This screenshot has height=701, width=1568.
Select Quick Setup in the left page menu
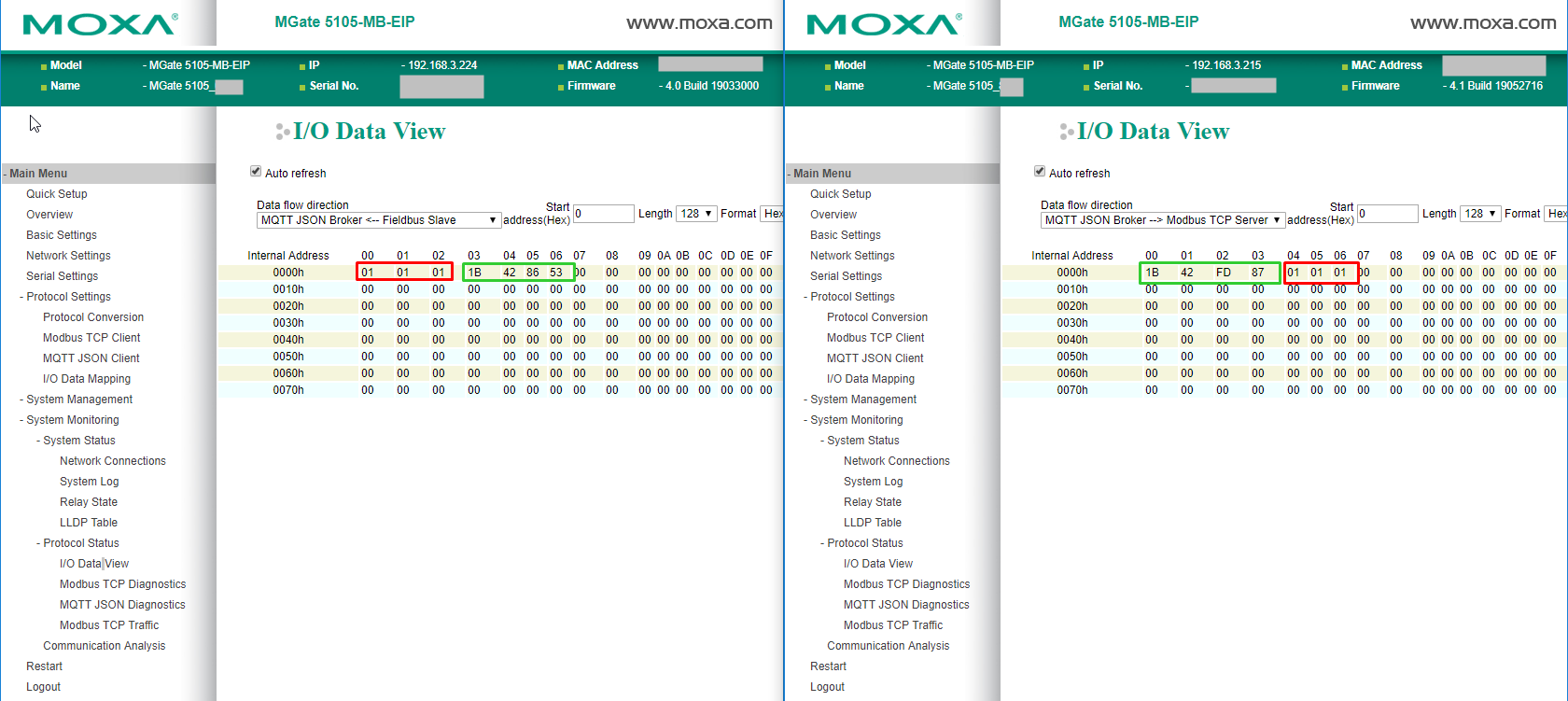[x=57, y=194]
